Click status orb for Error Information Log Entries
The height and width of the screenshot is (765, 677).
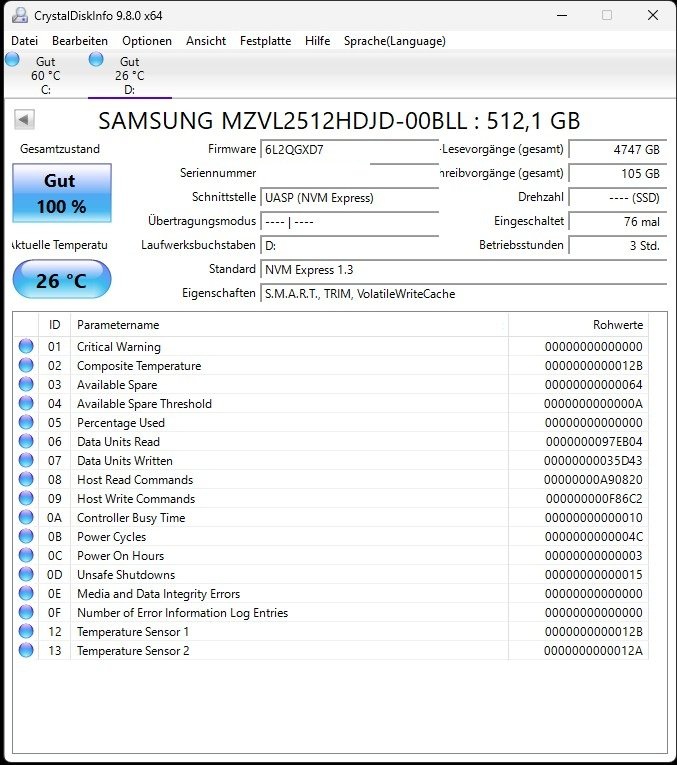pos(26,613)
